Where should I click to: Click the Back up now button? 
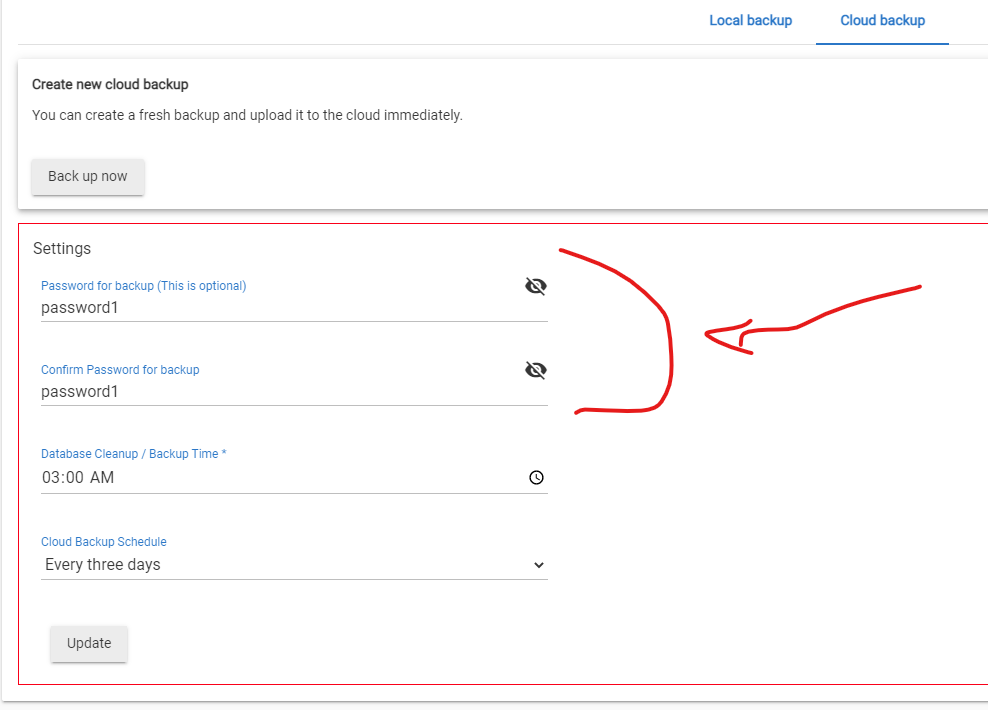88,176
